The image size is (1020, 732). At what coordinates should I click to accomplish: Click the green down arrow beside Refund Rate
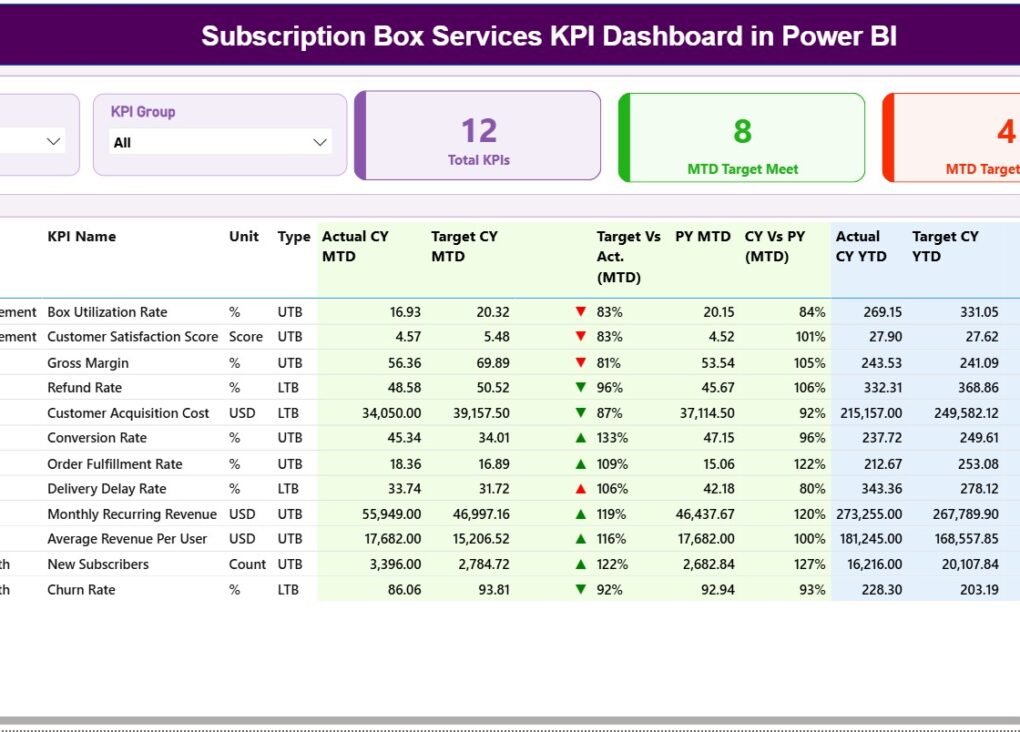click(582, 387)
